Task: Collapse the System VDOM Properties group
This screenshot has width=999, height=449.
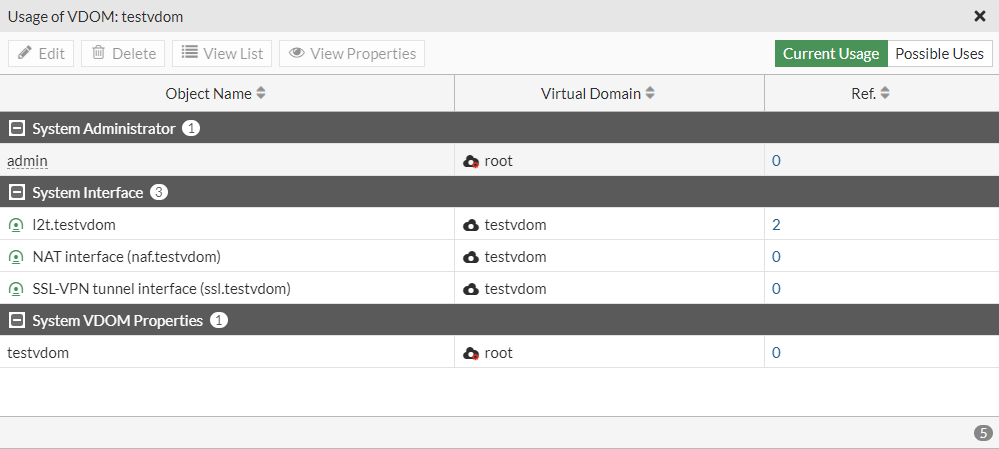Action: pos(16,321)
